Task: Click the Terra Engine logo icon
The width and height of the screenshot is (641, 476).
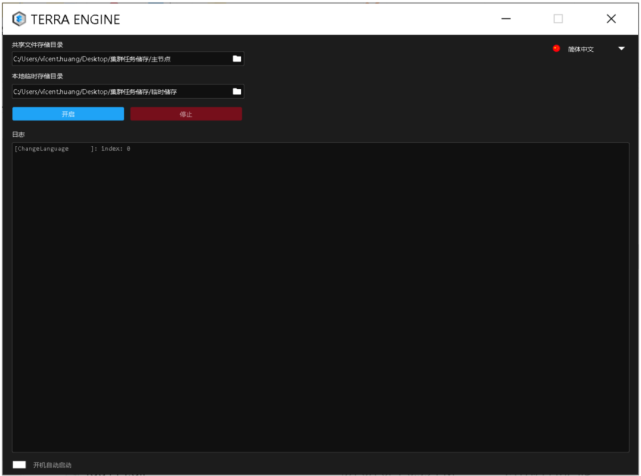Action: tap(19, 18)
